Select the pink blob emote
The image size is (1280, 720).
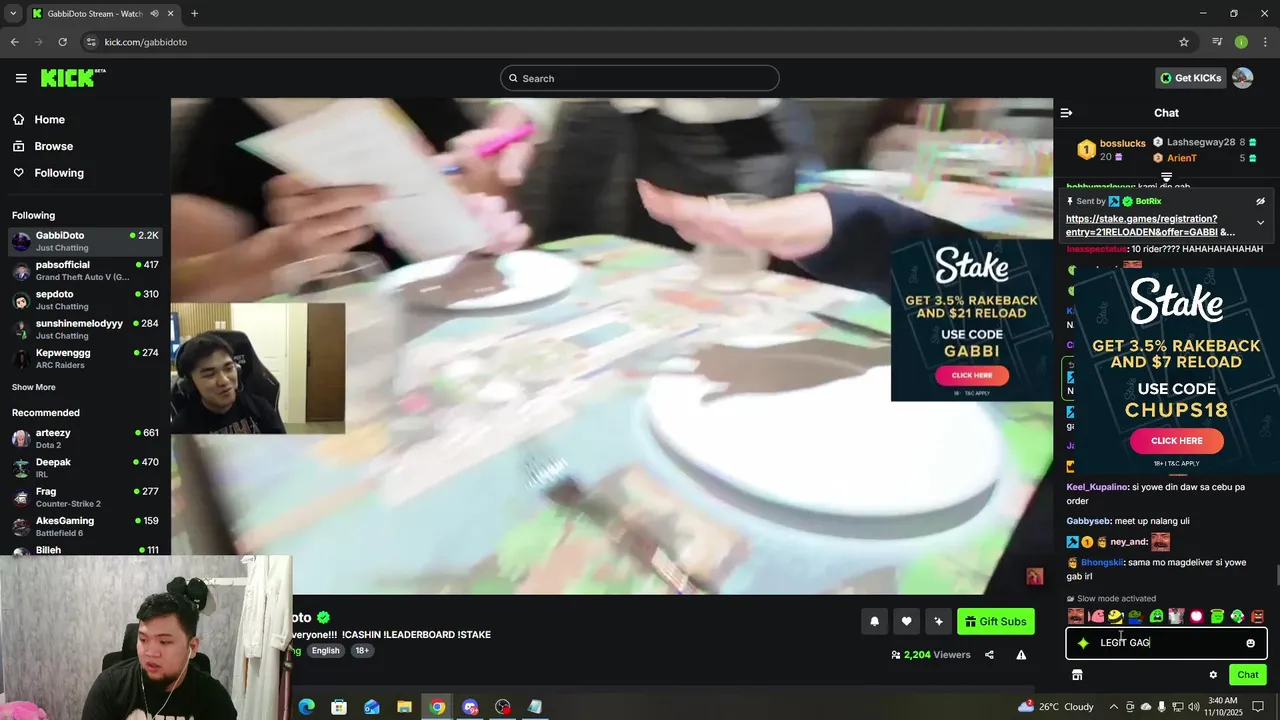pyautogui.click(x=1096, y=616)
